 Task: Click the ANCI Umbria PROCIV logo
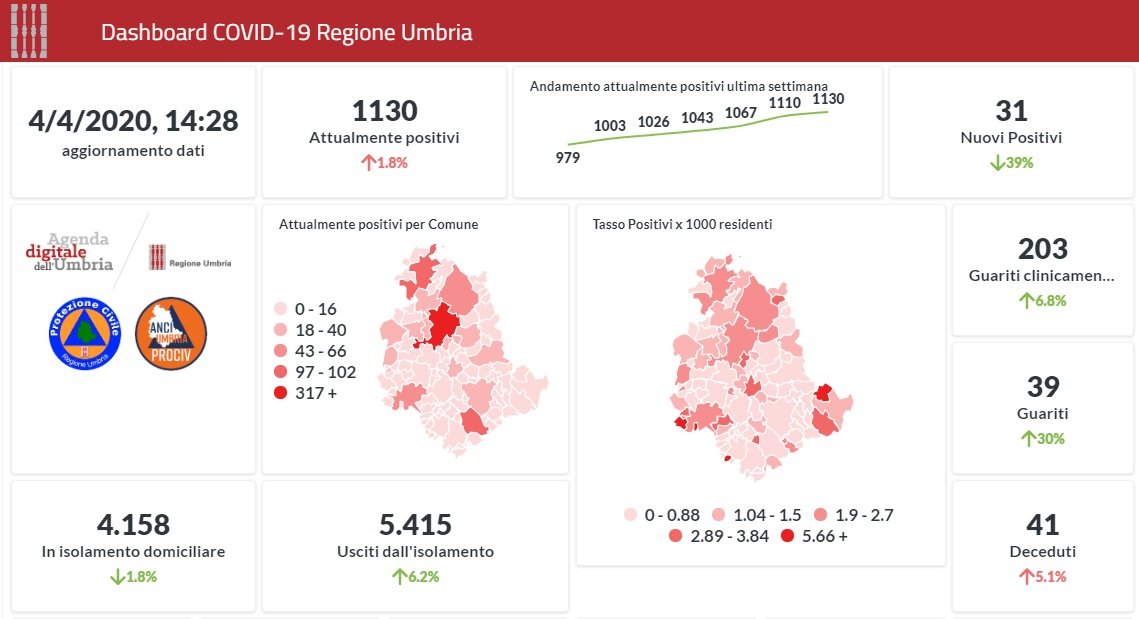pyautogui.click(x=171, y=335)
